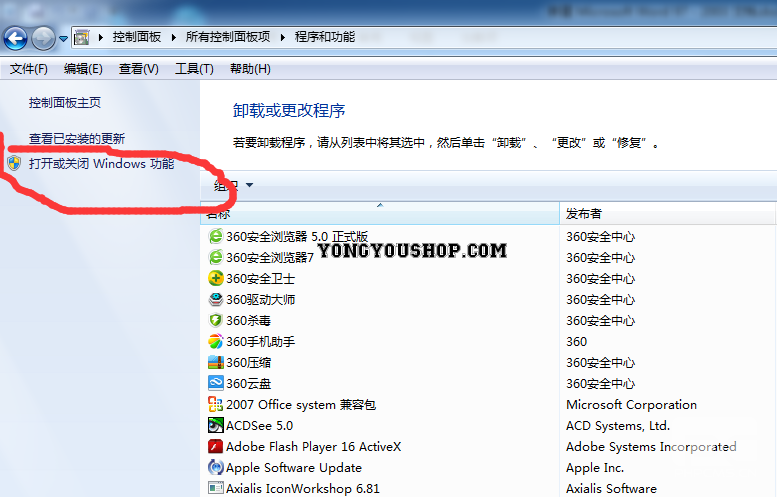Click the 360压缩 program name

(248, 363)
